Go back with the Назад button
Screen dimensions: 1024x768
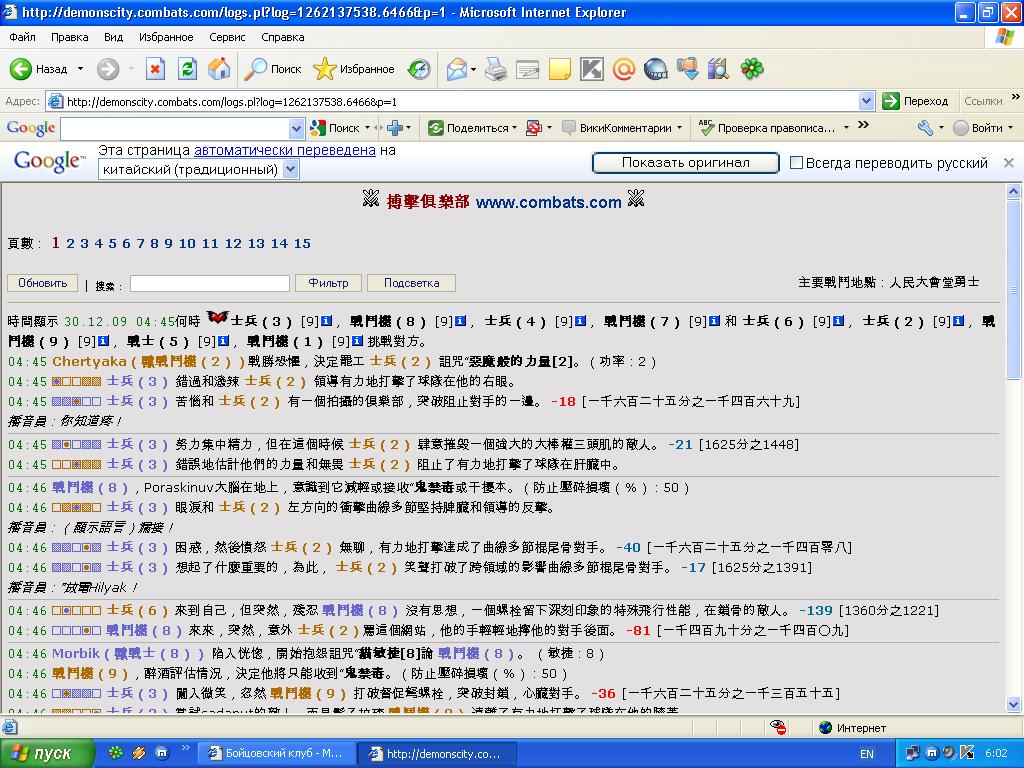click(39, 69)
